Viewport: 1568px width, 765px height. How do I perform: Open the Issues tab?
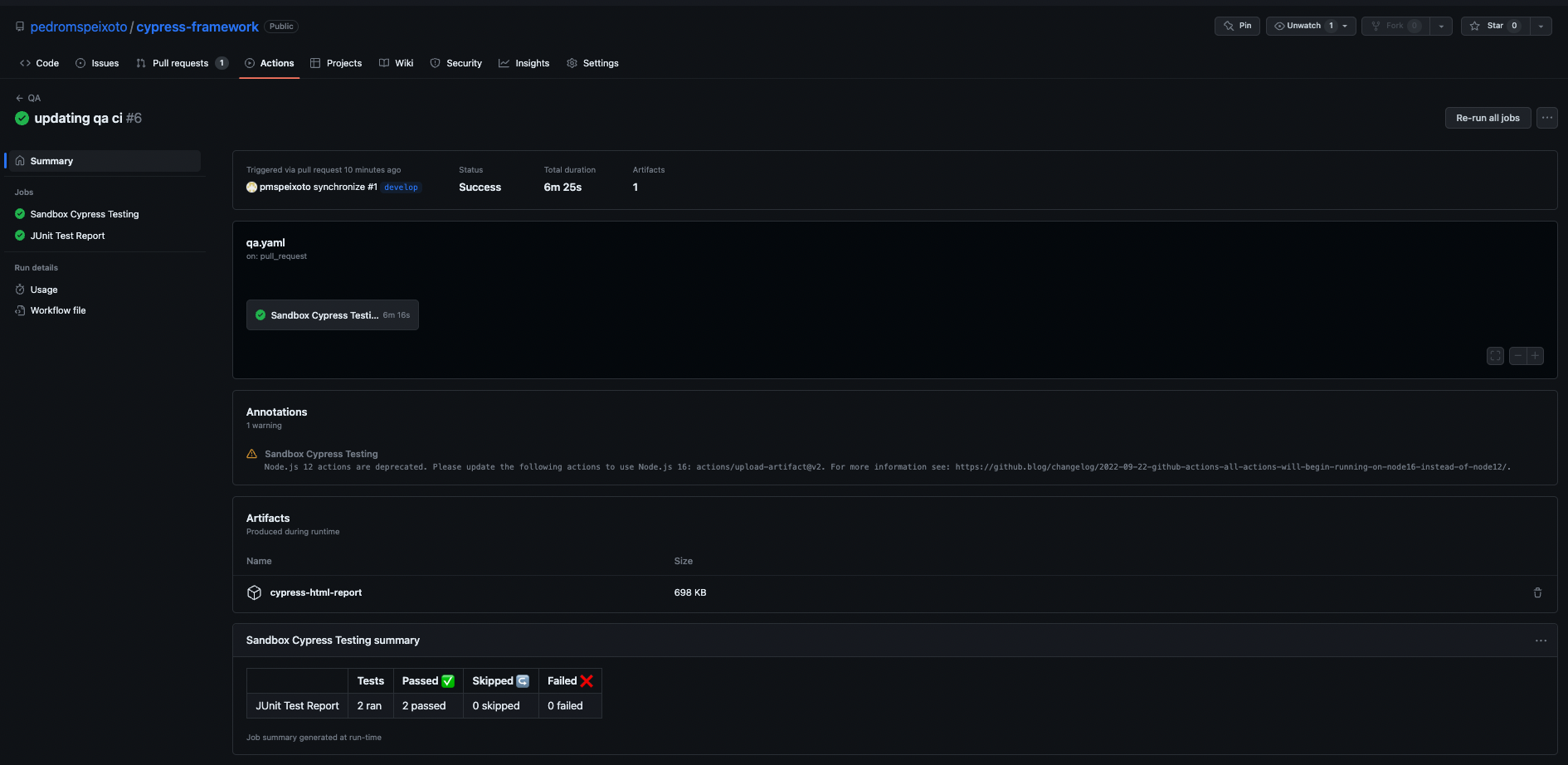pyautogui.click(x=97, y=63)
